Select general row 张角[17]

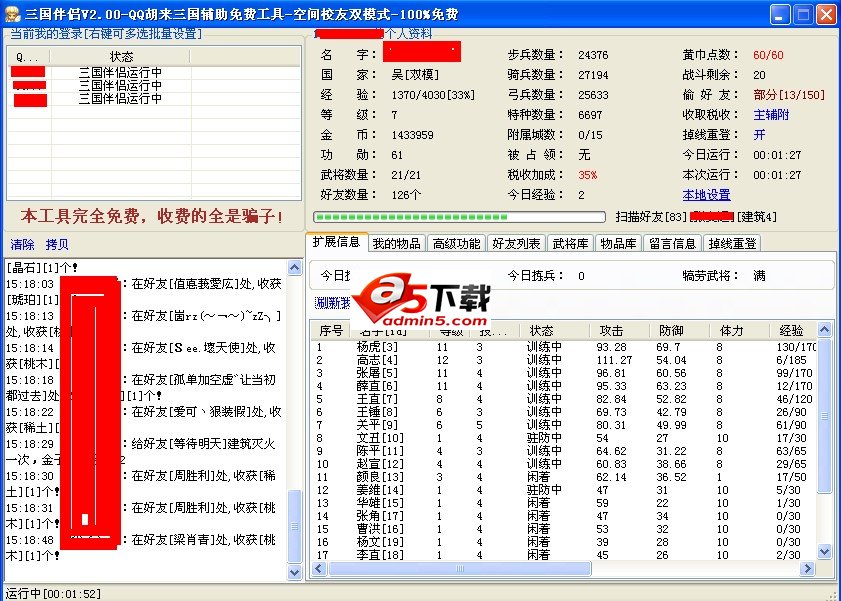tap(563, 516)
